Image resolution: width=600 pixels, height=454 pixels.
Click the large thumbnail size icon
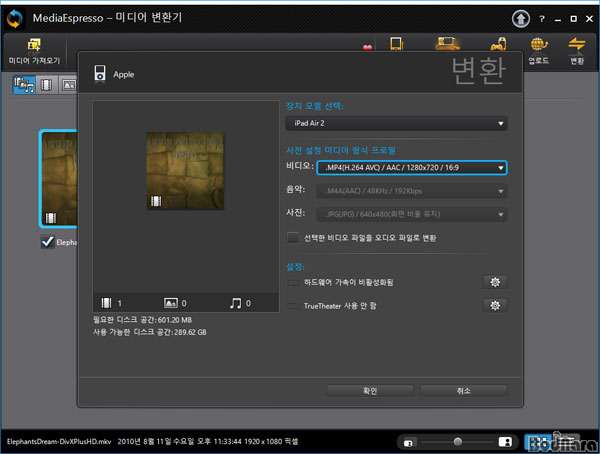pyautogui.click(x=505, y=442)
